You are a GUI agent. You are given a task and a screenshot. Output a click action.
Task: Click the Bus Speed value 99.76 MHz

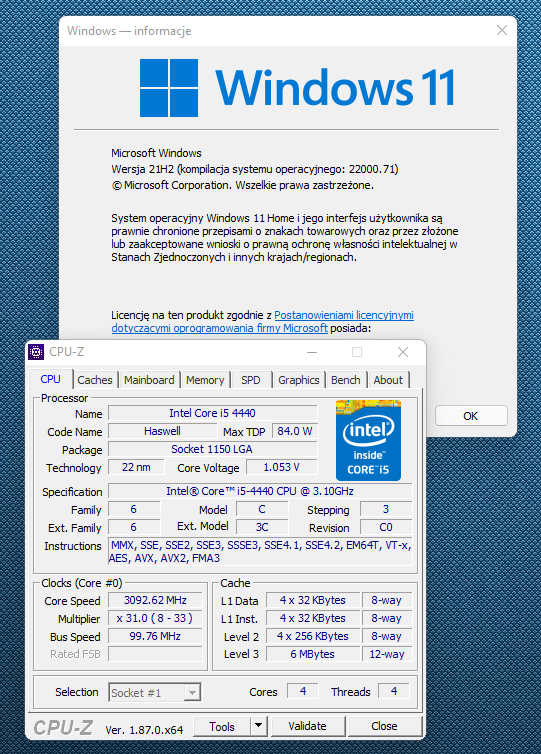click(x=155, y=636)
